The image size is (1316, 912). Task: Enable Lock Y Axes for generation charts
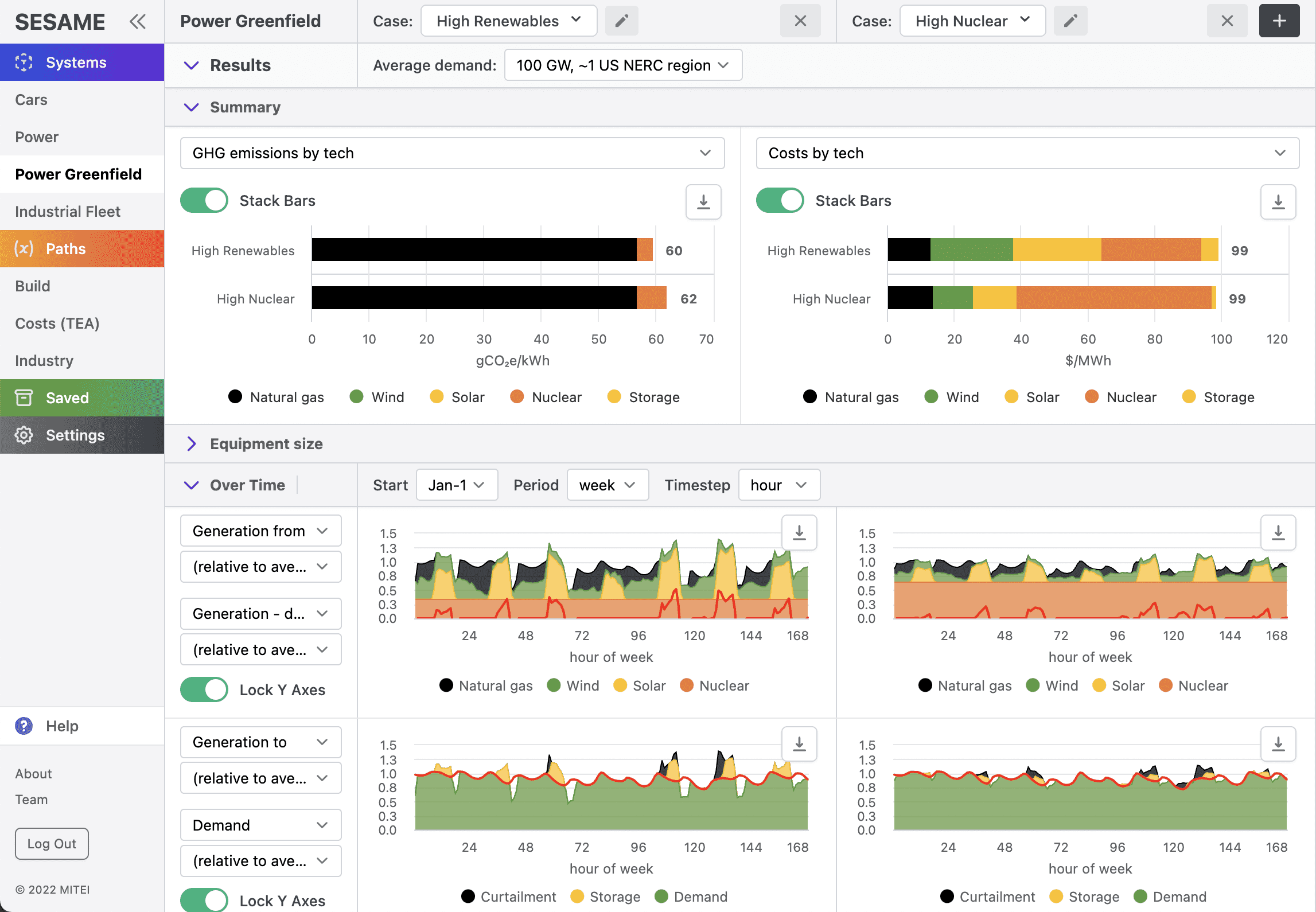[206, 690]
